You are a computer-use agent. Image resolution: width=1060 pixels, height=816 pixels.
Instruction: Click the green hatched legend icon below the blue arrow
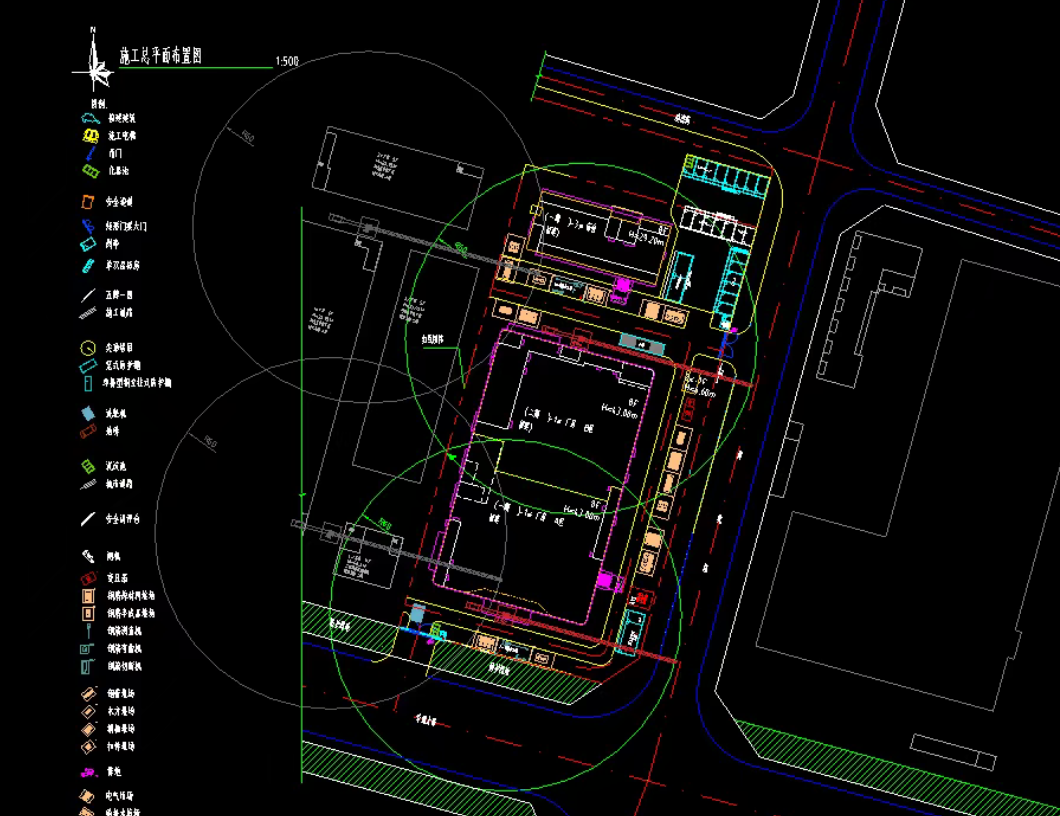pos(90,172)
